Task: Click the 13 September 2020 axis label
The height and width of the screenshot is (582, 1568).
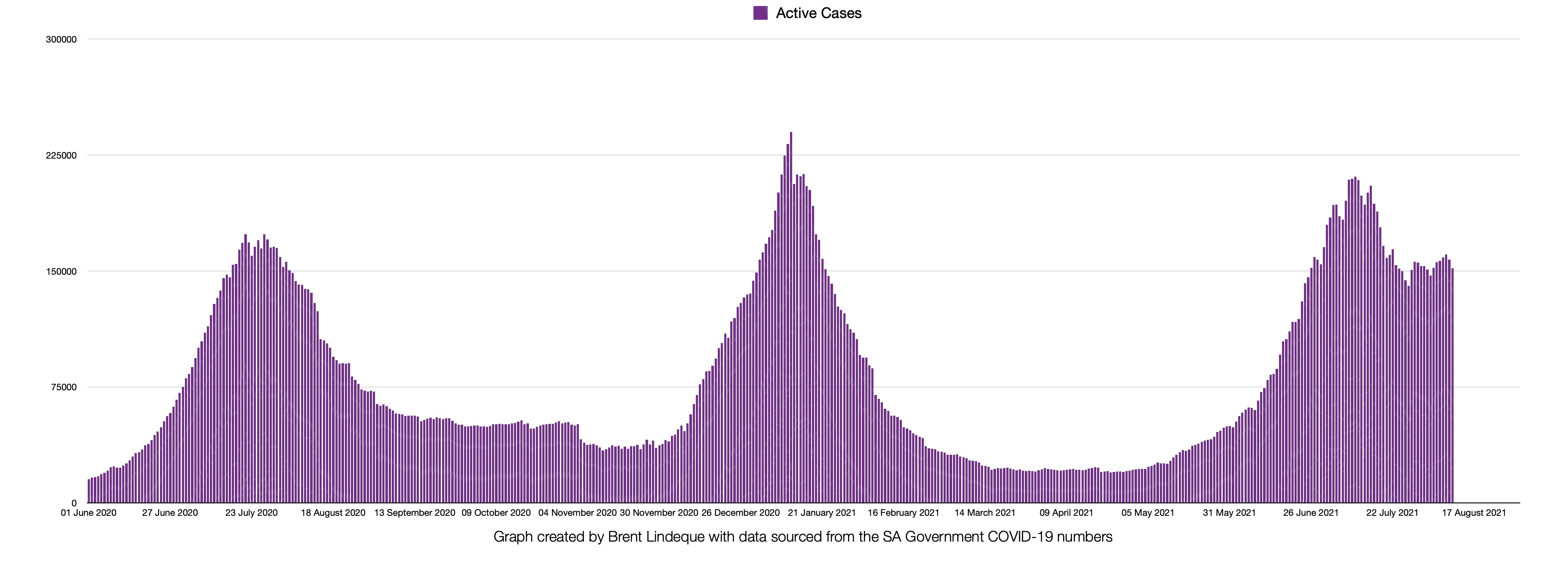Action: (x=415, y=513)
